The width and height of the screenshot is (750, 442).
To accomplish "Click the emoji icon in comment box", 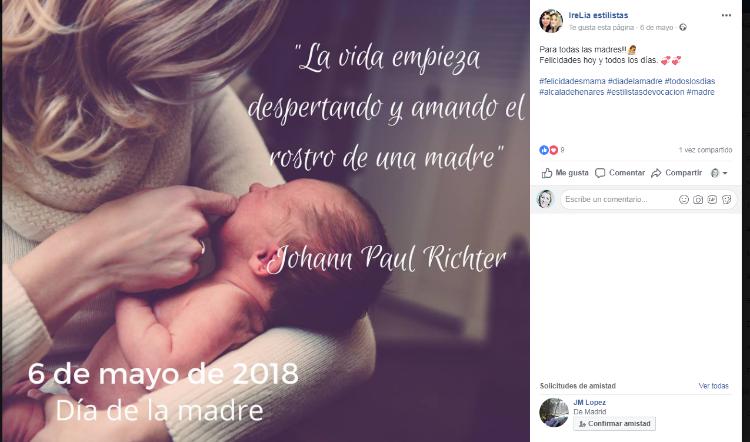I will click(684, 199).
